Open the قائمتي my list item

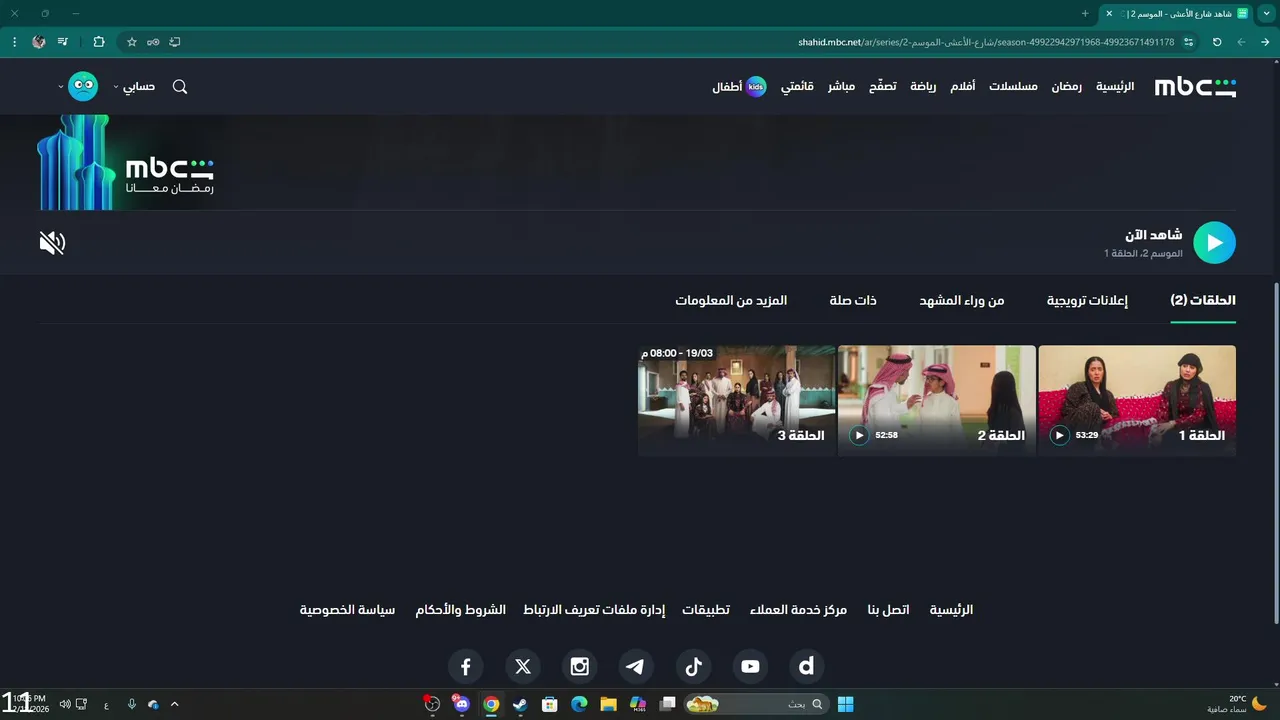pyautogui.click(x=797, y=87)
